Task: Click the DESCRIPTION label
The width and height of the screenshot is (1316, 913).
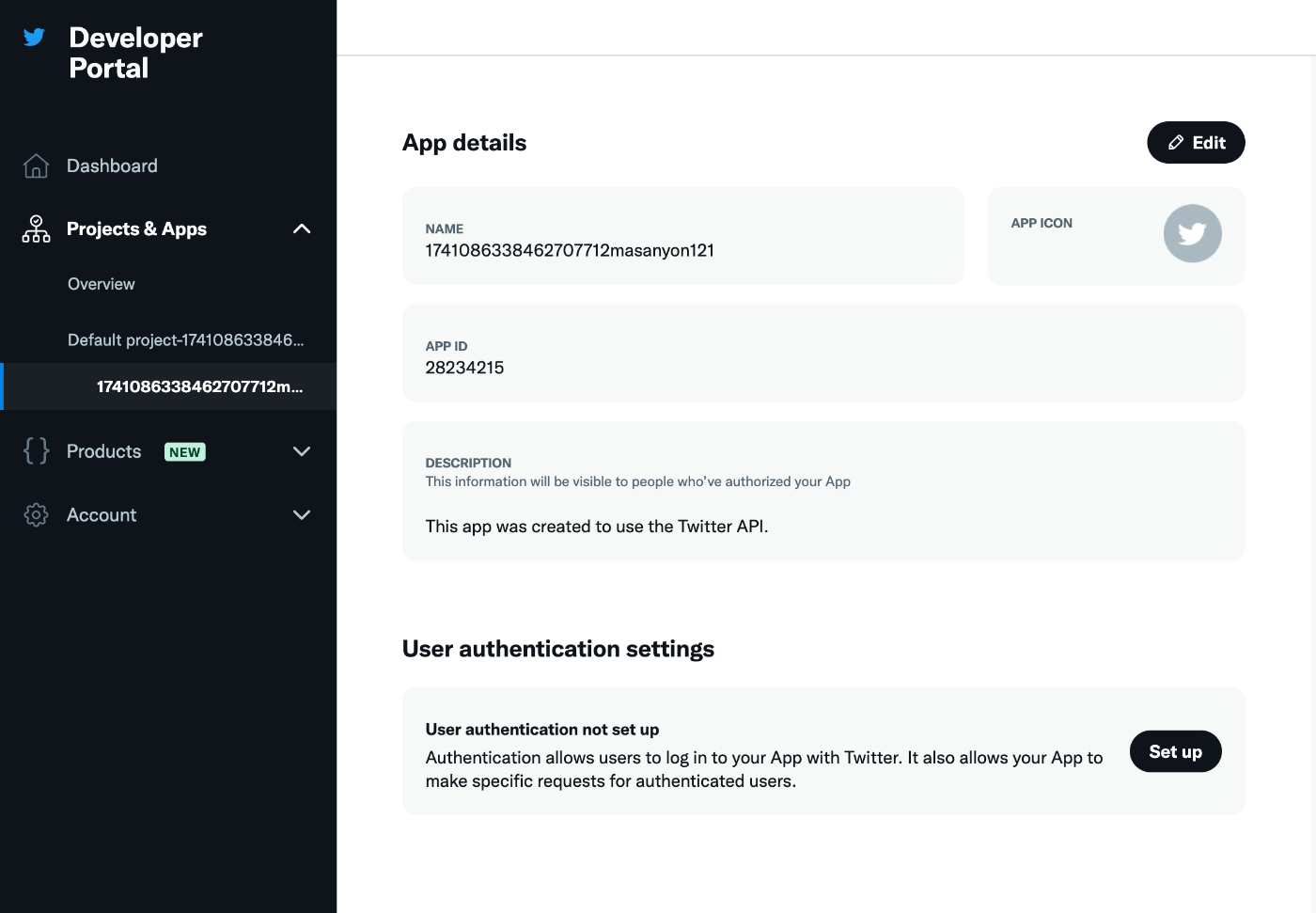Action: [468, 463]
